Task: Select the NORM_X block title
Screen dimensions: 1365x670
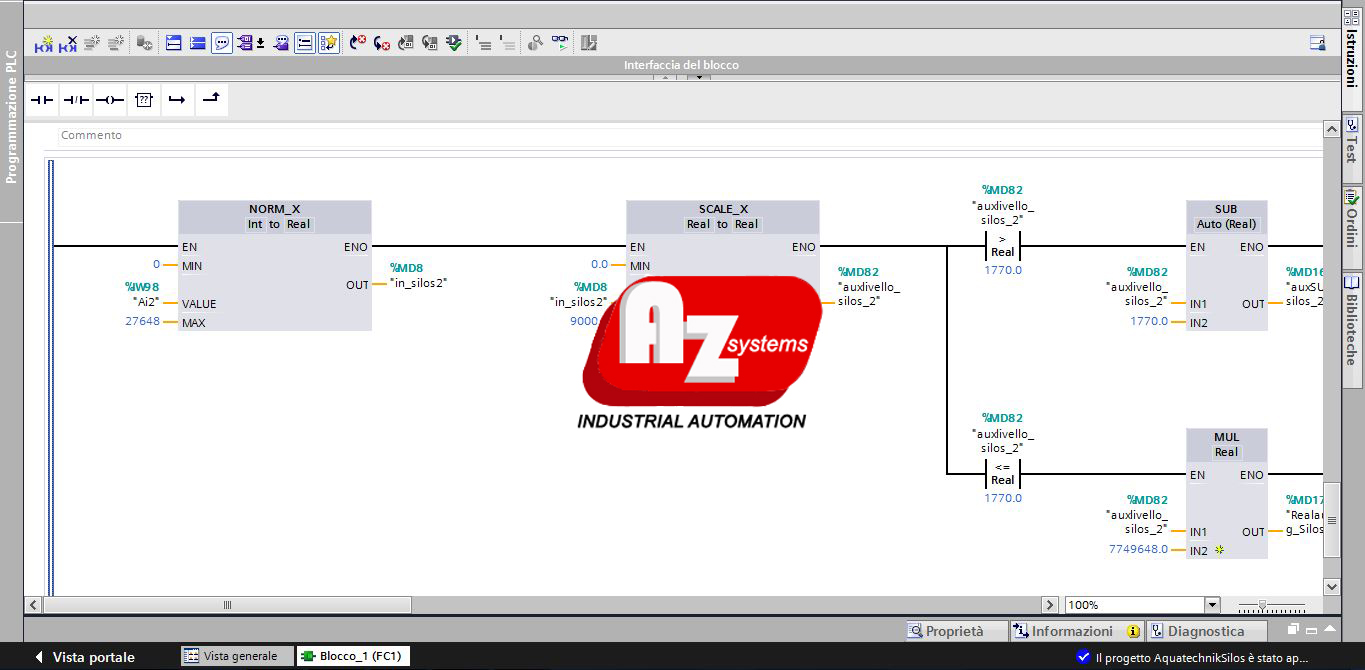Action: (x=274, y=209)
